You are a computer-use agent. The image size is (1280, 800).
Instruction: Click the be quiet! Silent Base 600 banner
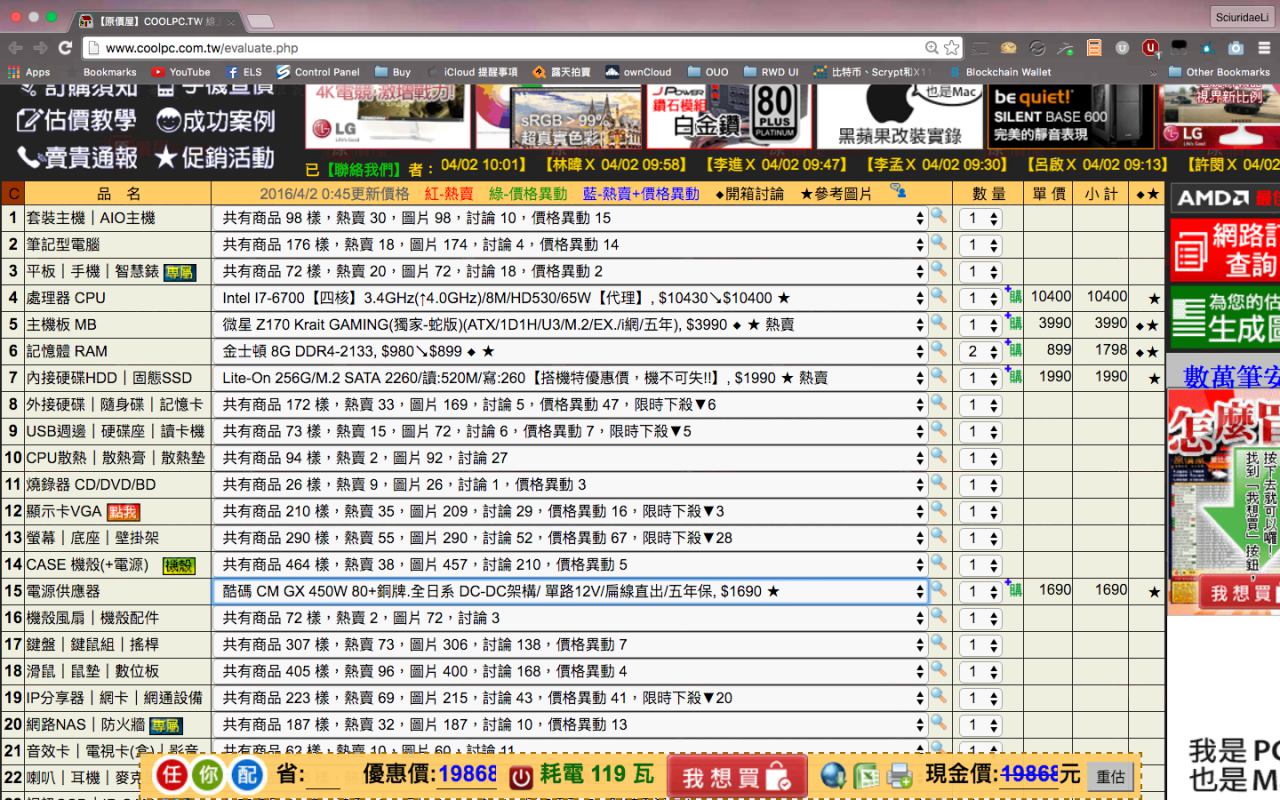pos(1070,117)
